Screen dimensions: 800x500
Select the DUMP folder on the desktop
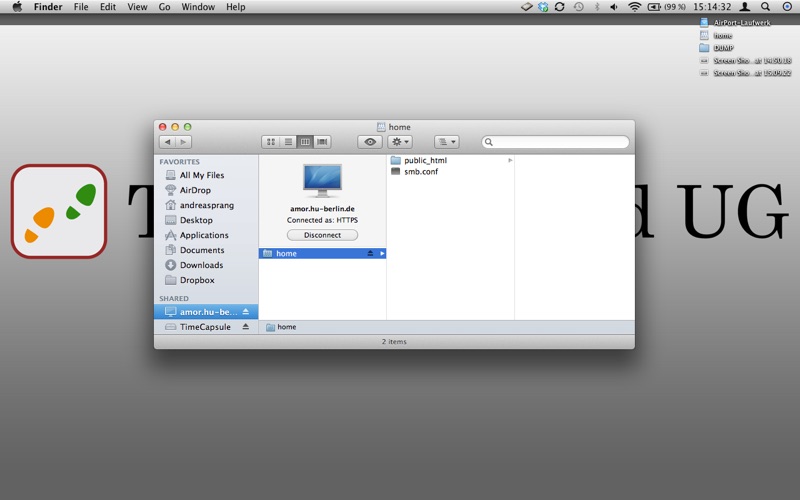723,47
